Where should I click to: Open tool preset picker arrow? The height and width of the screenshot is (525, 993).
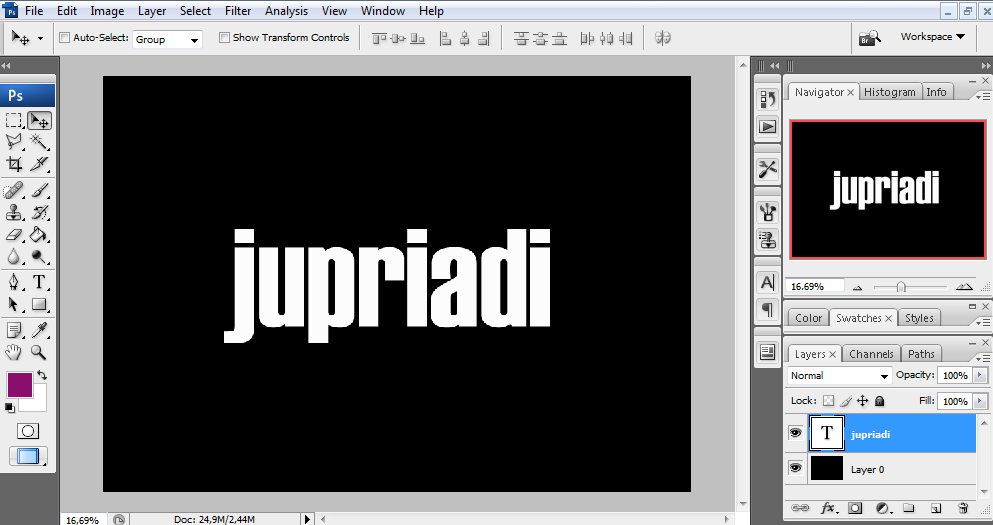point(41,38)
